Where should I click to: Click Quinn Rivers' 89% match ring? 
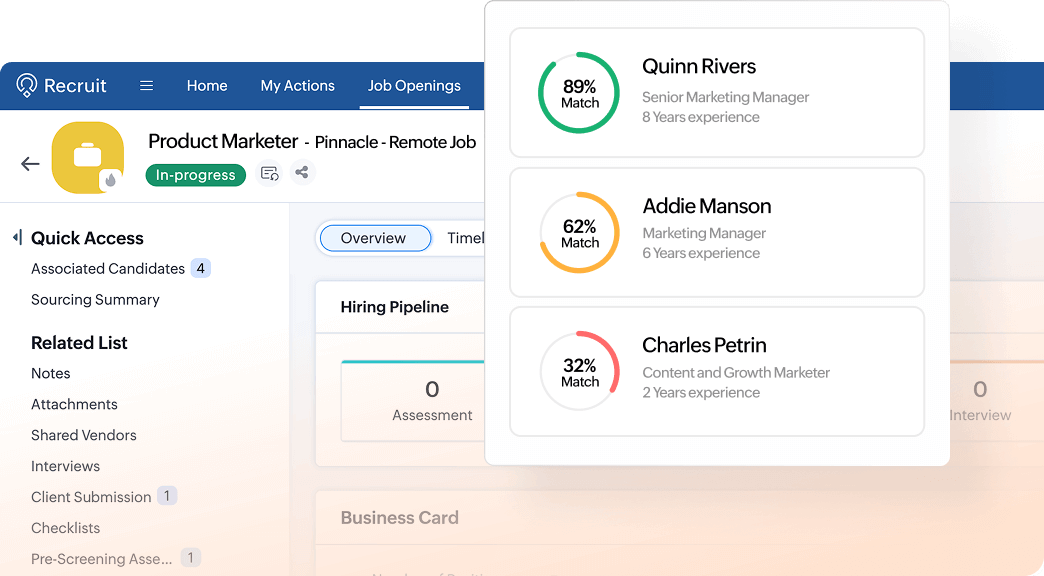pyautogui.click(x=579, y=92)
